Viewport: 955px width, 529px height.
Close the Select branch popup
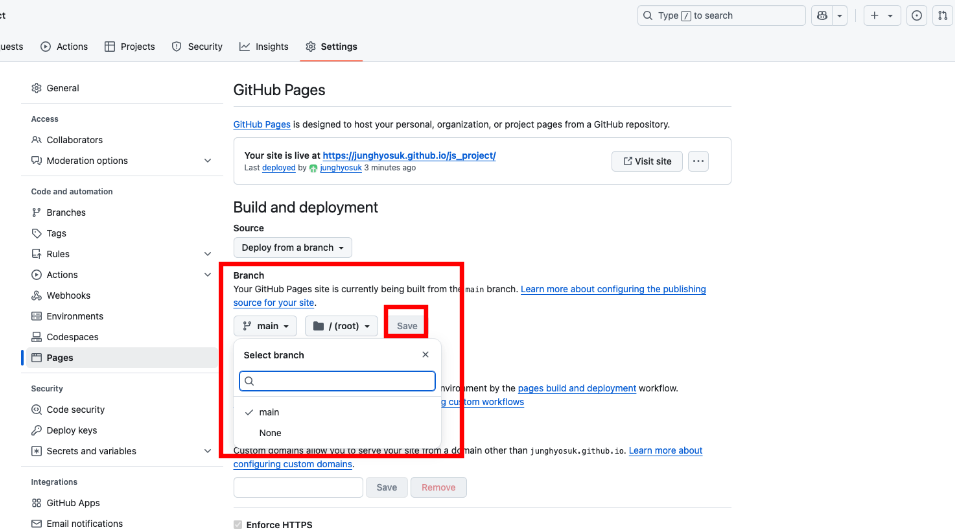pyautogui.click(x=425, y=354)
